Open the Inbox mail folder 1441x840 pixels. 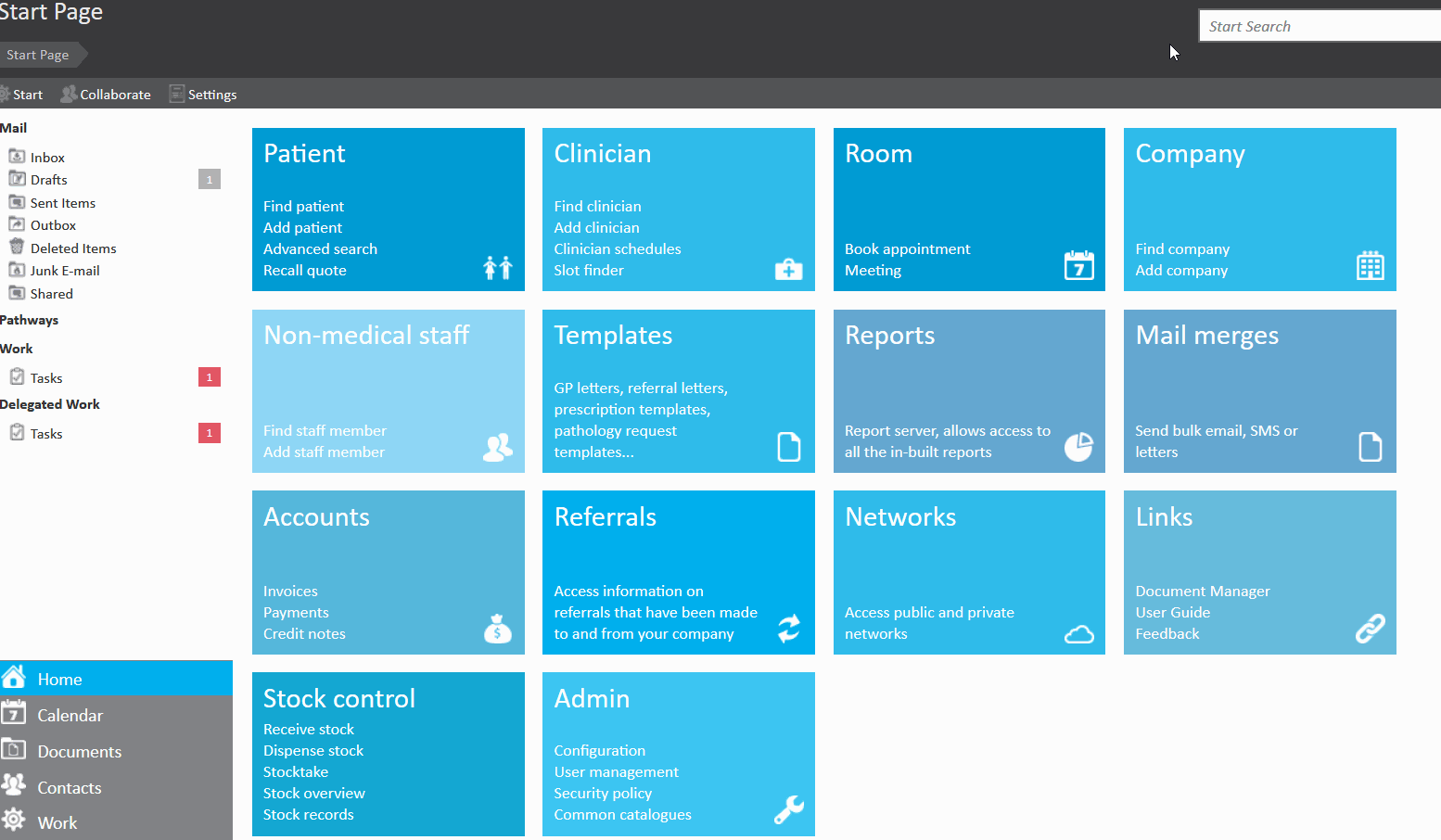47,158
